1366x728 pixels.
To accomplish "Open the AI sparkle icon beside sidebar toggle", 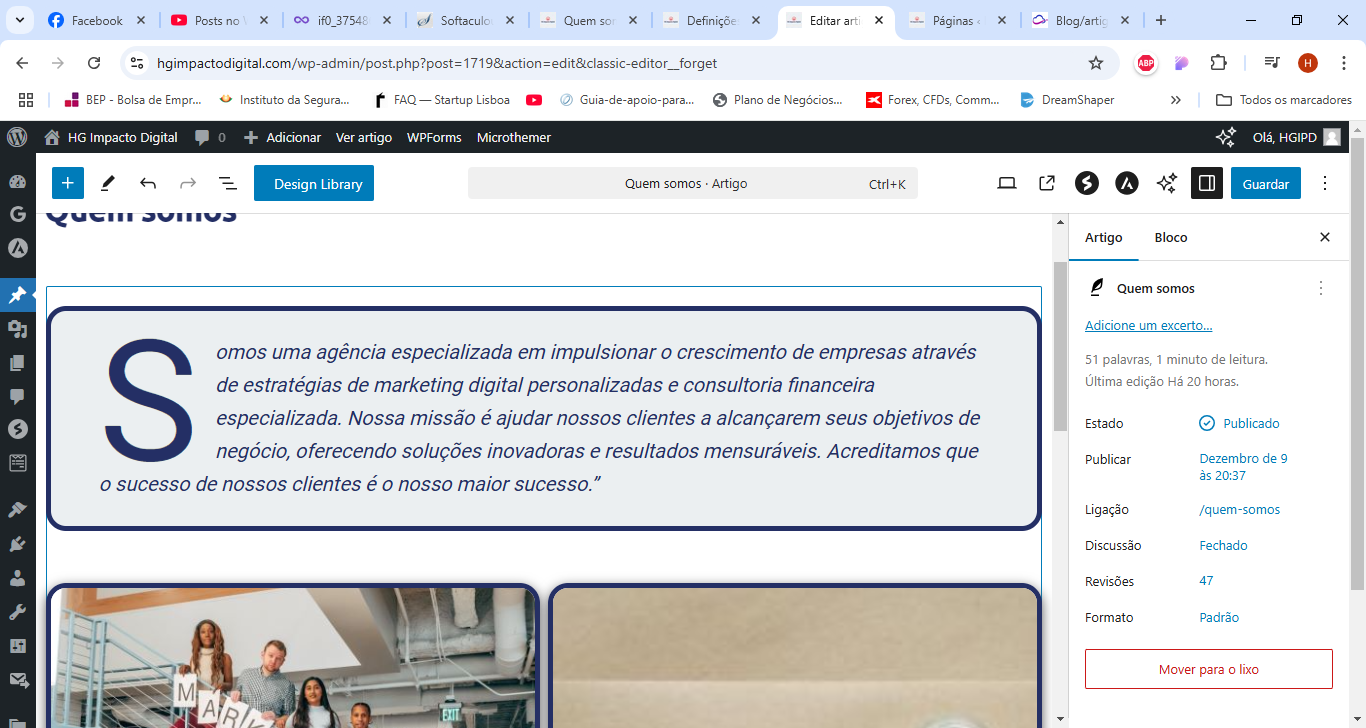I will (1167, 183).
